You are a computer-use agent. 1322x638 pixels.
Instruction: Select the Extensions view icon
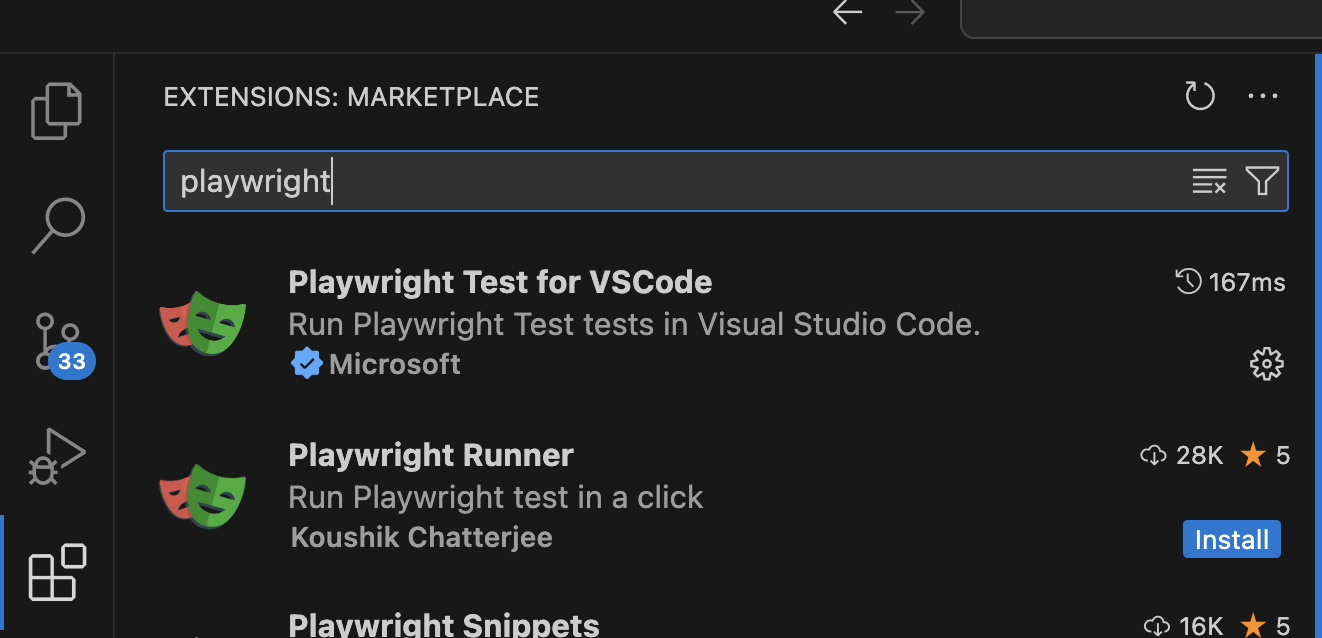pos(56,572)
